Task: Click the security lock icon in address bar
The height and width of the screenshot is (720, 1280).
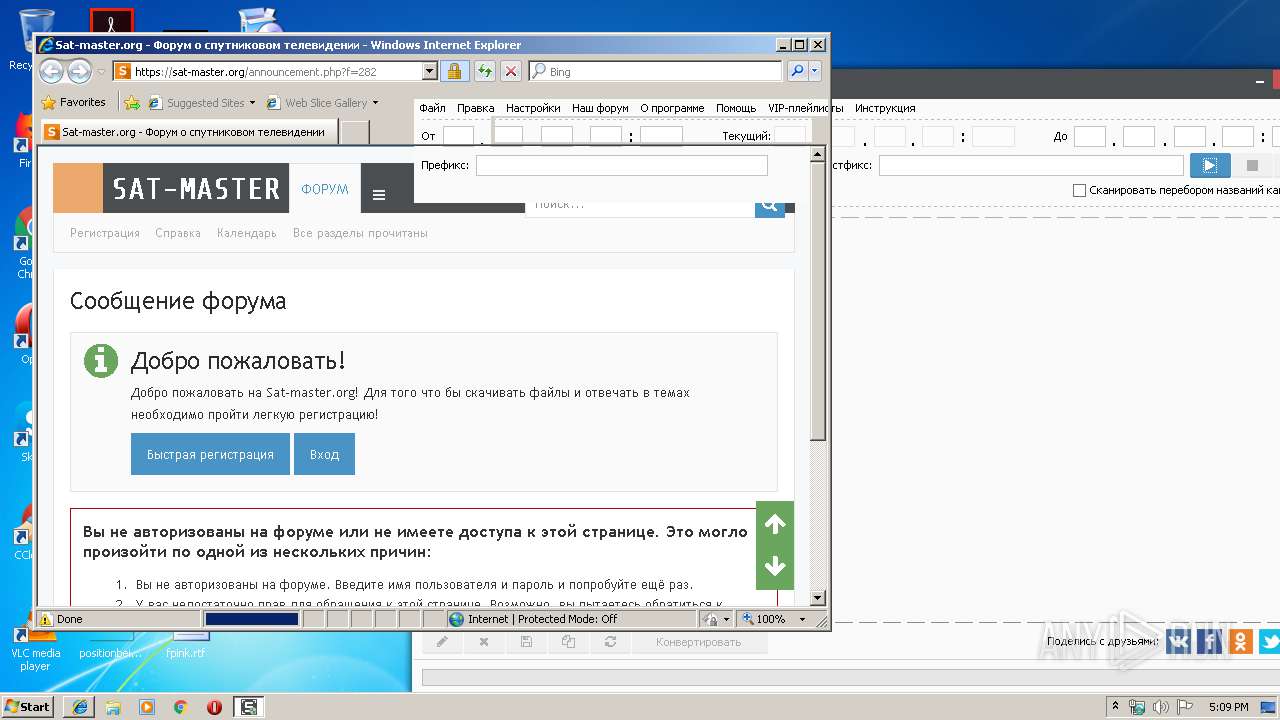Action: 455,71
